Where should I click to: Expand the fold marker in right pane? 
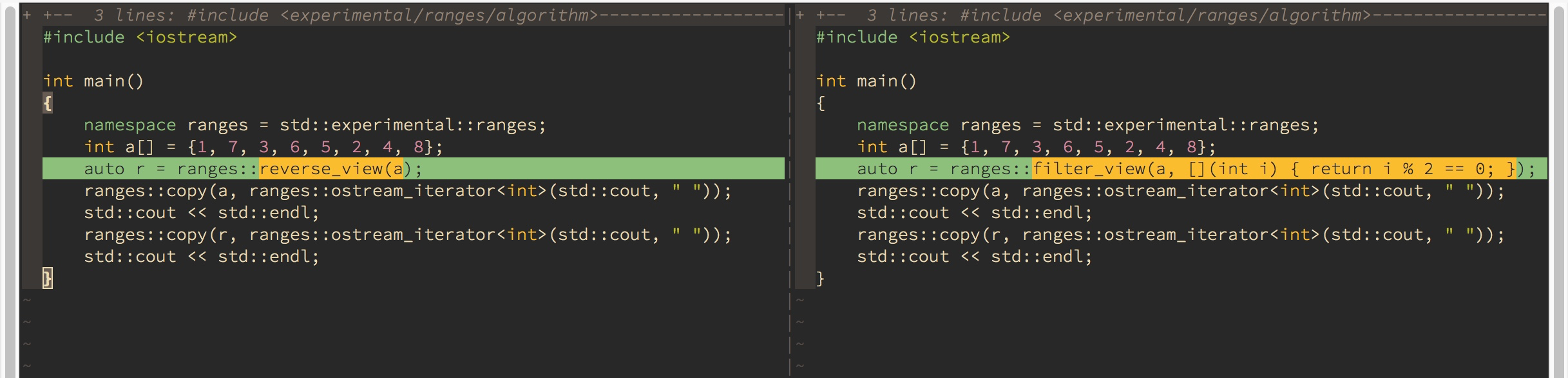click(x=800, y=15)
